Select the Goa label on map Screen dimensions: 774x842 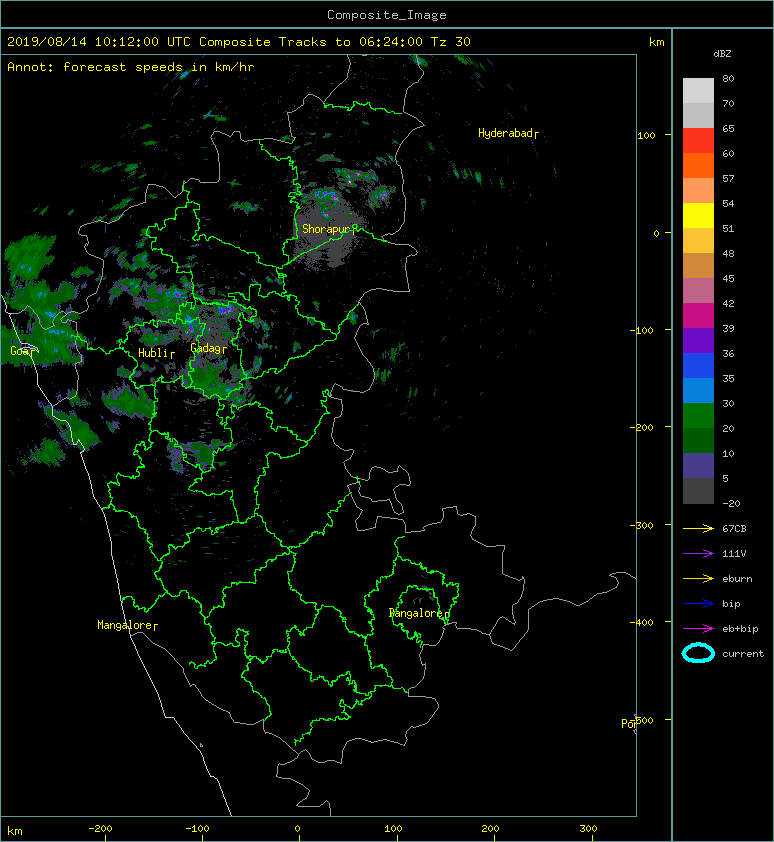pyautogui.click(x=22, y=351)
